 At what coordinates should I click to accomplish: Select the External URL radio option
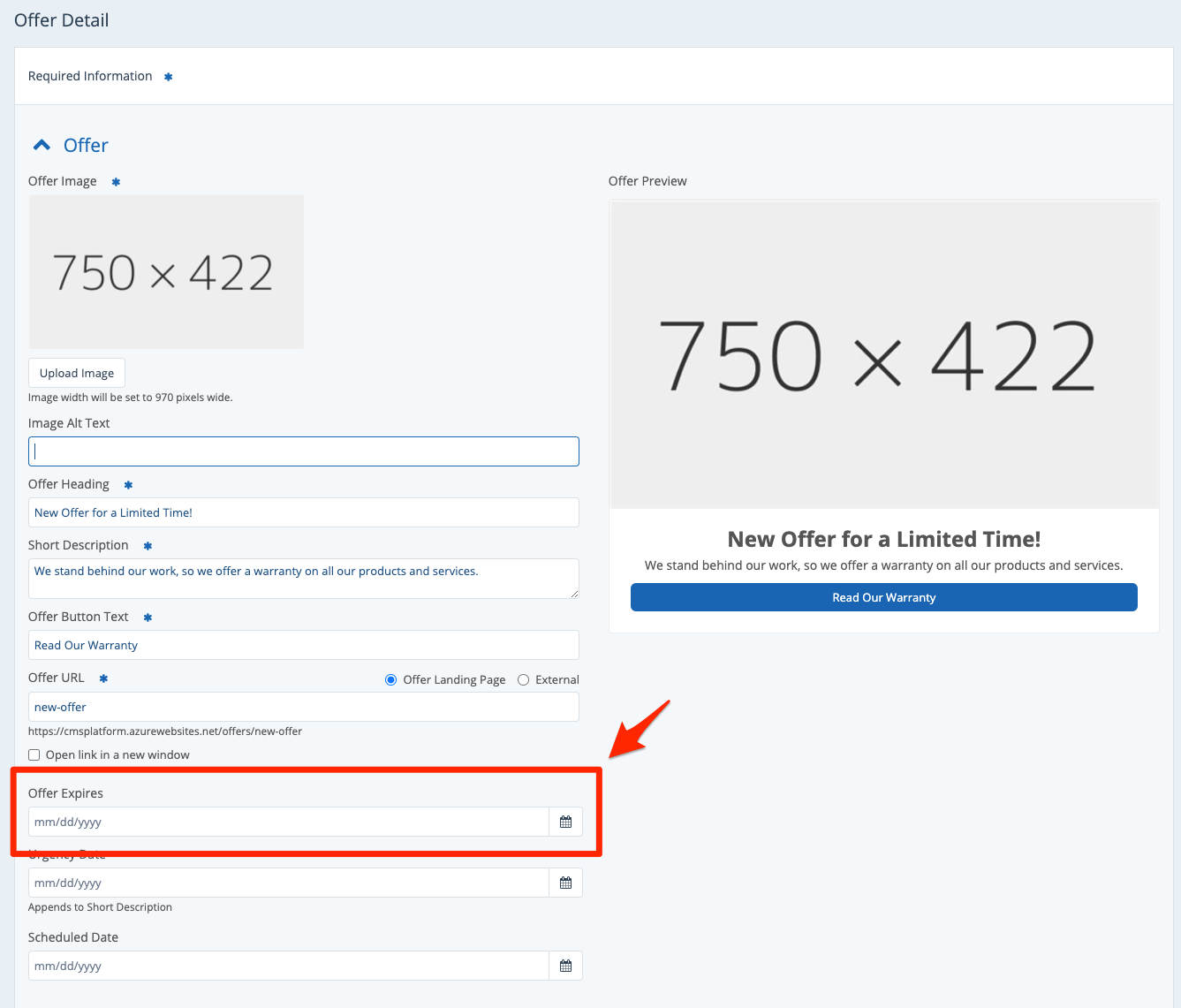524,679
